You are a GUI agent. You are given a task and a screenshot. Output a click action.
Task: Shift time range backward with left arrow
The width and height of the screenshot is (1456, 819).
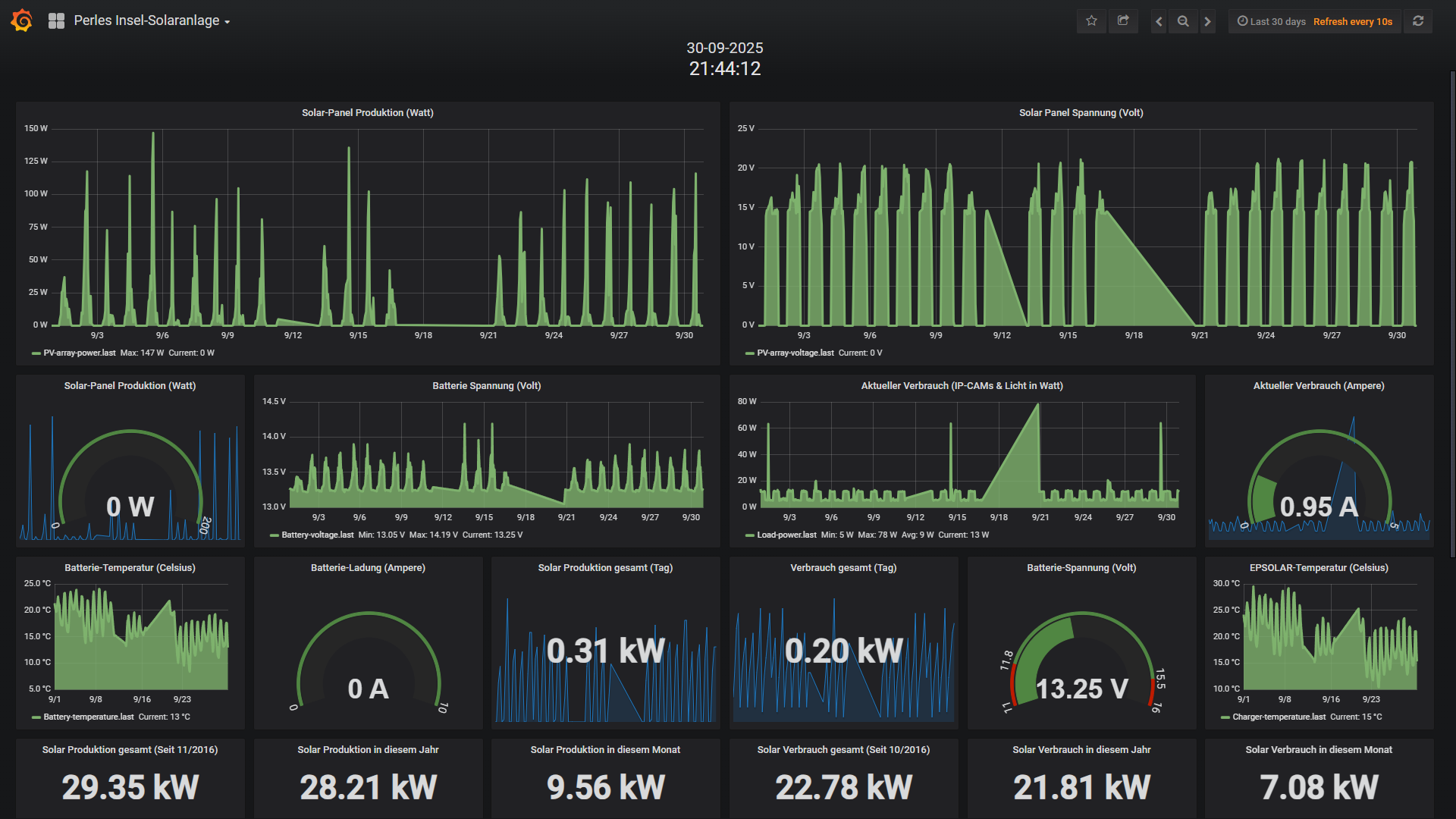(1159, 21)
